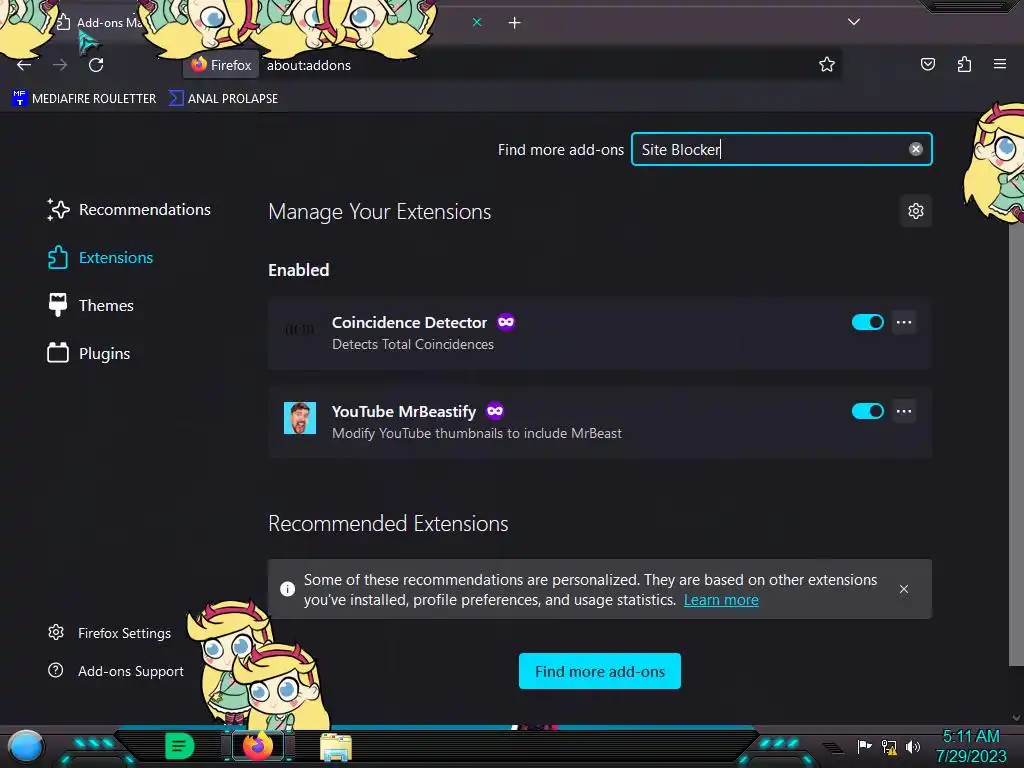
Task: Open the green notes app in taskbar
Action: 179,746
